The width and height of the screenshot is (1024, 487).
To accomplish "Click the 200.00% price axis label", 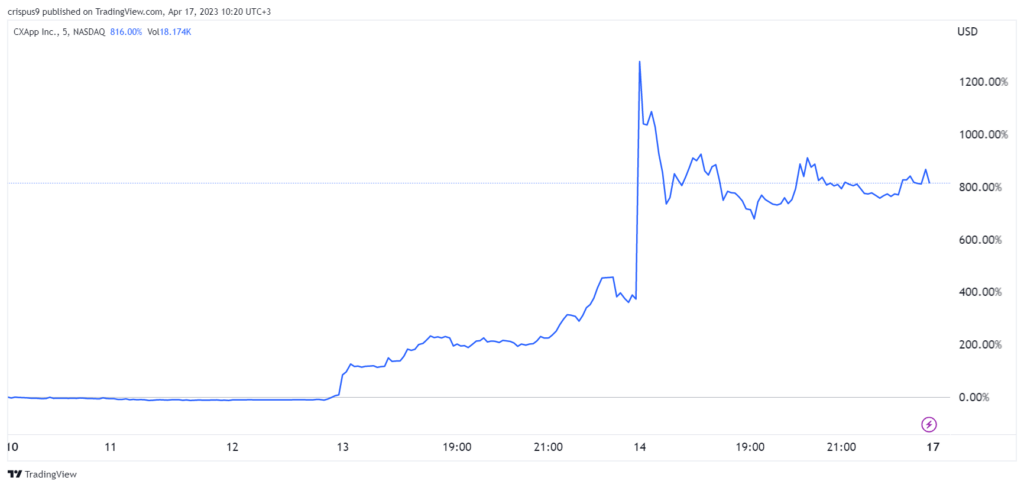I will click(x=980, y=345).
